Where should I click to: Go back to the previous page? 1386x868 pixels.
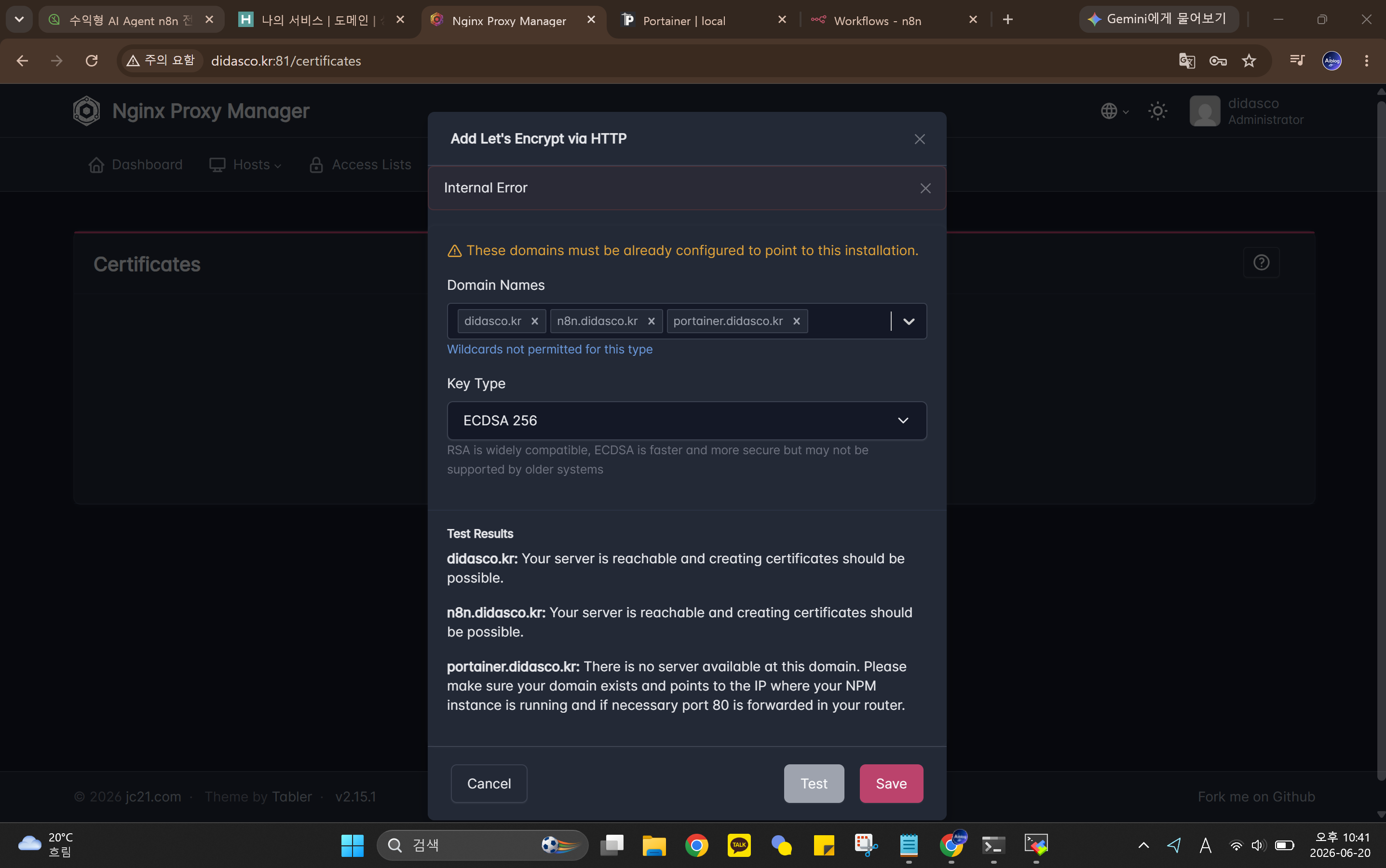[x=22, y=60]
